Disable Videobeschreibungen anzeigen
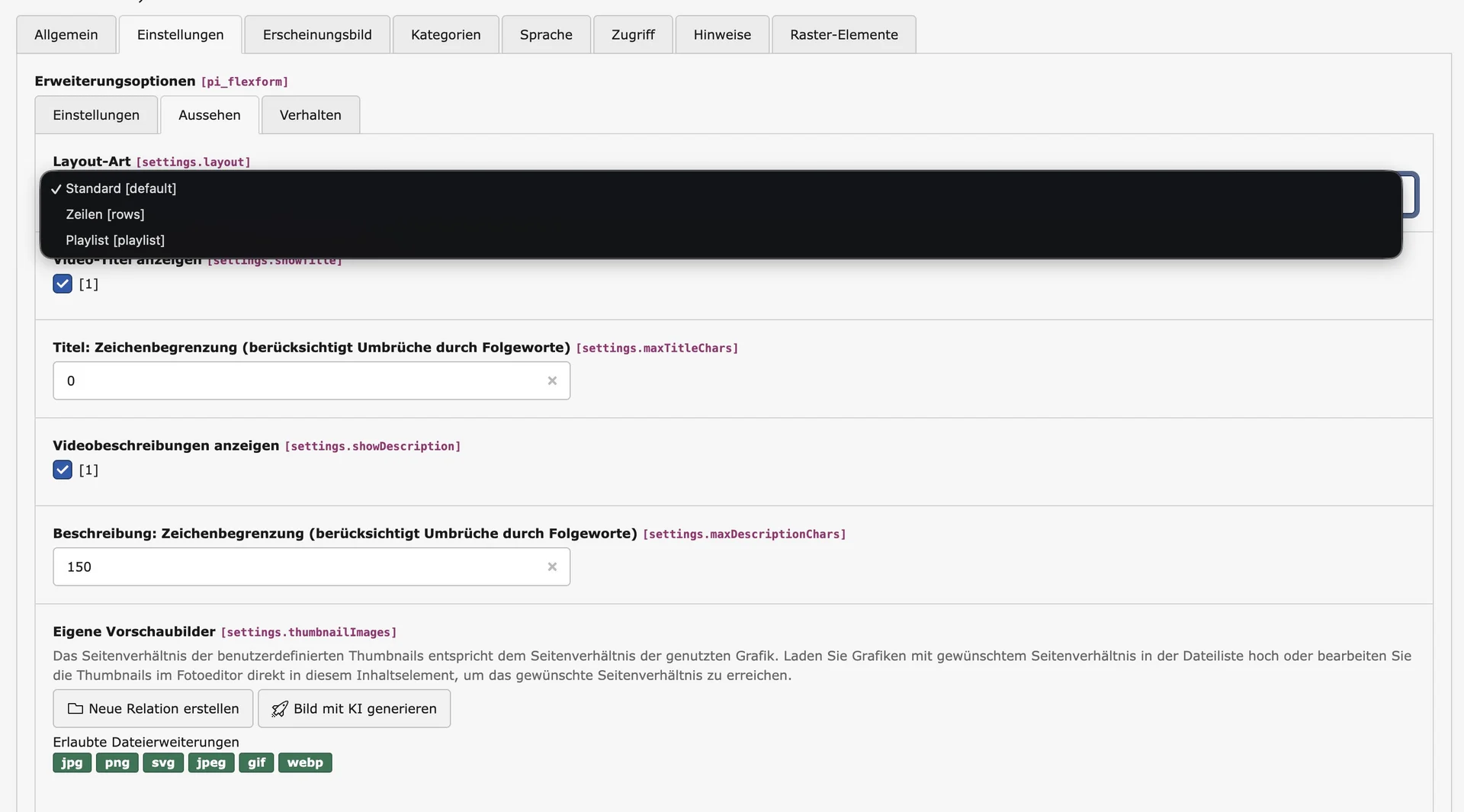Image resolution: width=1464 pixels, height=812 pixels. (x=62, y=470)
